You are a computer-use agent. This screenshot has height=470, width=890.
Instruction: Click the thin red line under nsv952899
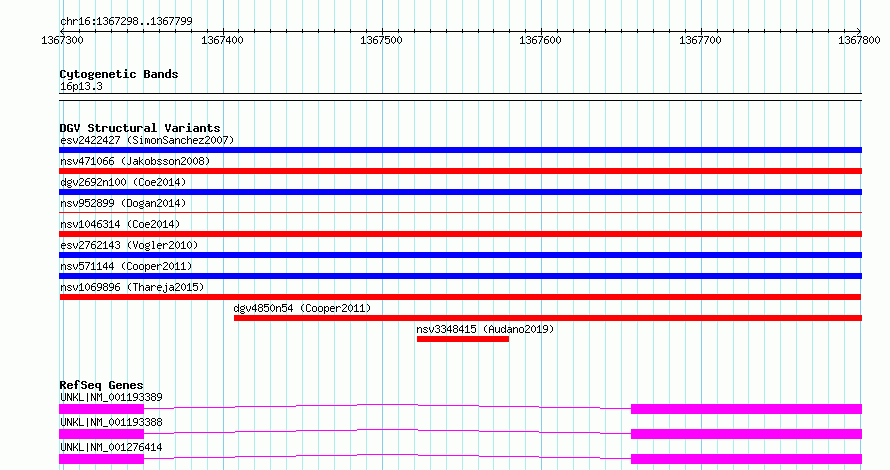coord(460,212)
